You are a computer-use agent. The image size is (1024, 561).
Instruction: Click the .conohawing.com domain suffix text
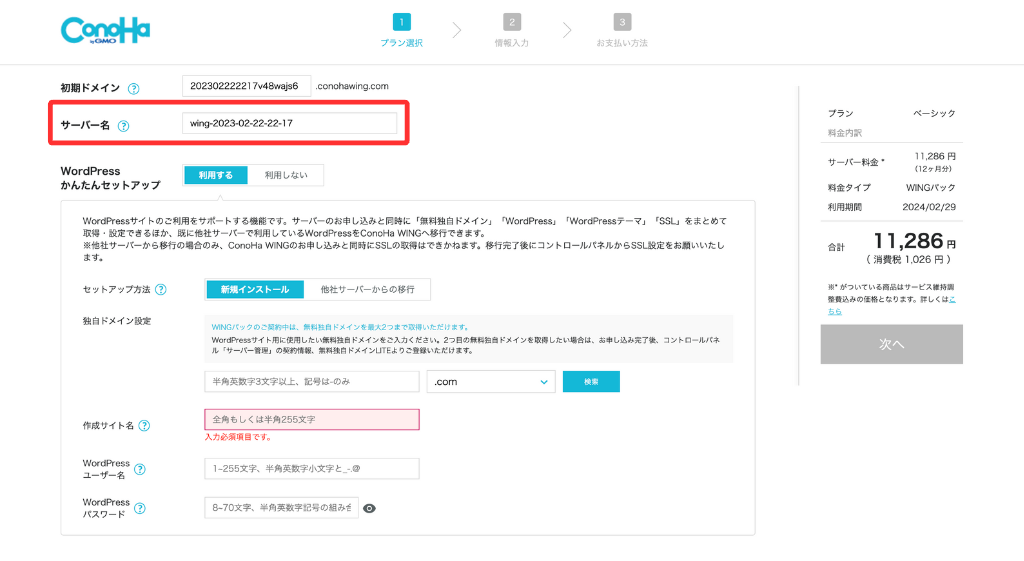[352, 86]
